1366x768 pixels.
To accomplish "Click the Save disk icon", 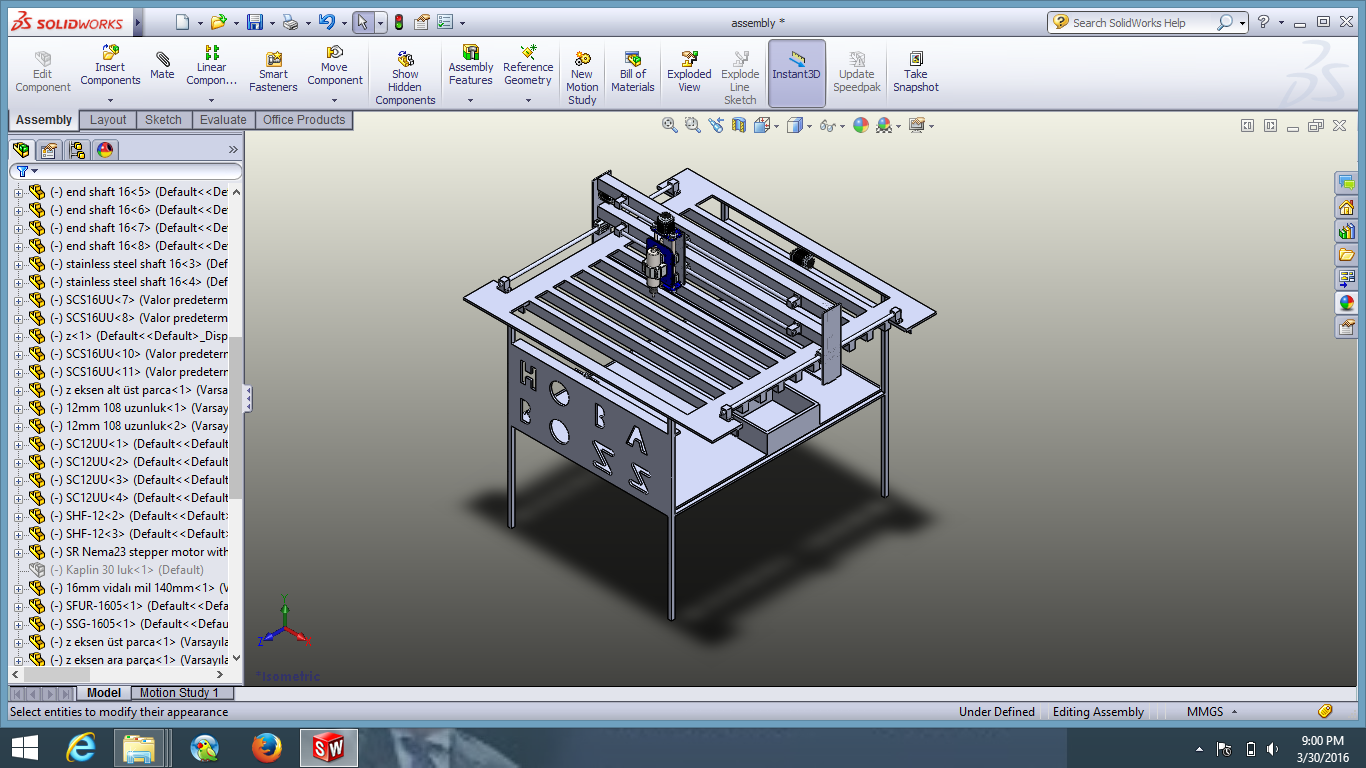I will [255, 22].
